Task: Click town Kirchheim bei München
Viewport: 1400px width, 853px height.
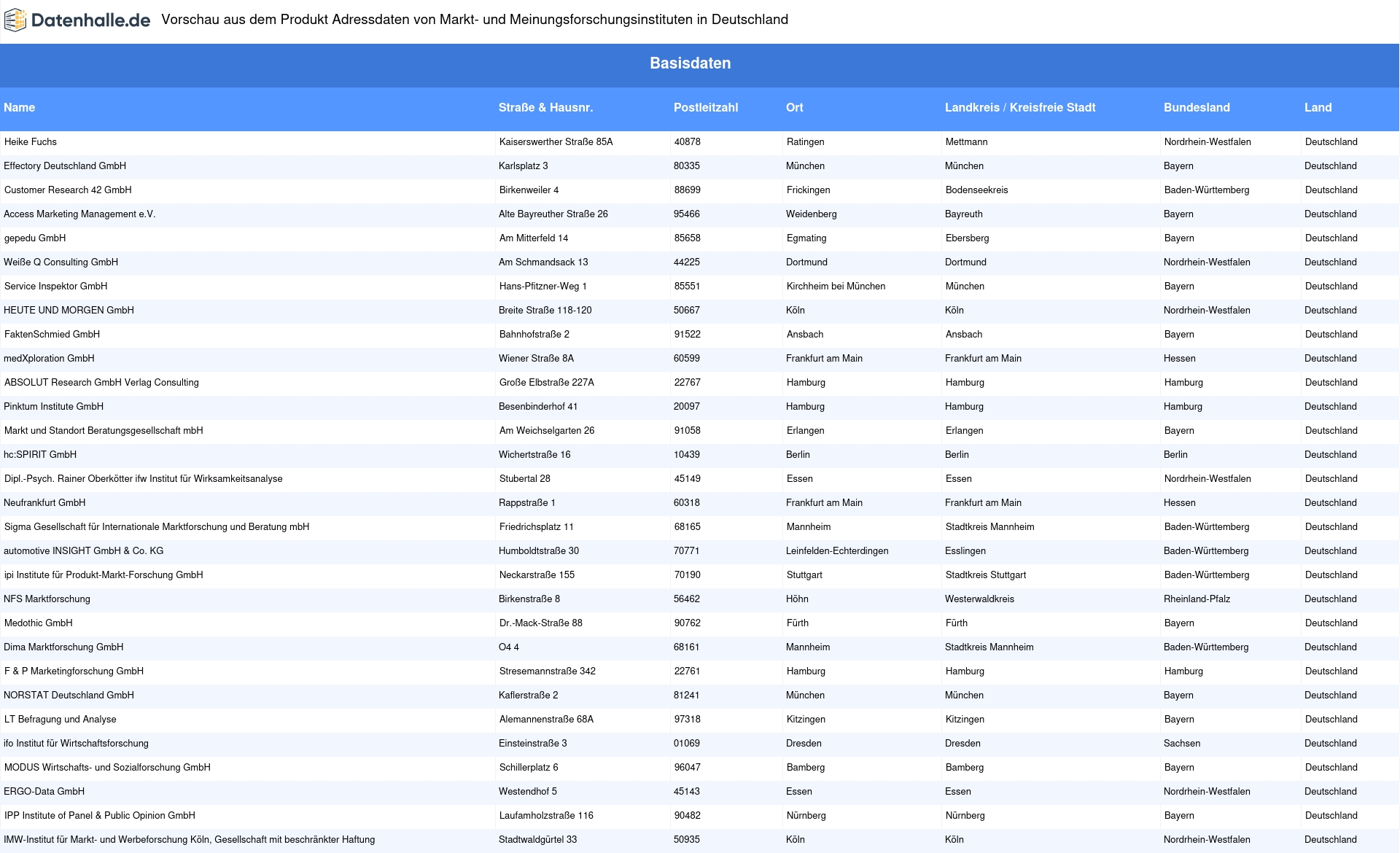Action: [x=836, y=286]
